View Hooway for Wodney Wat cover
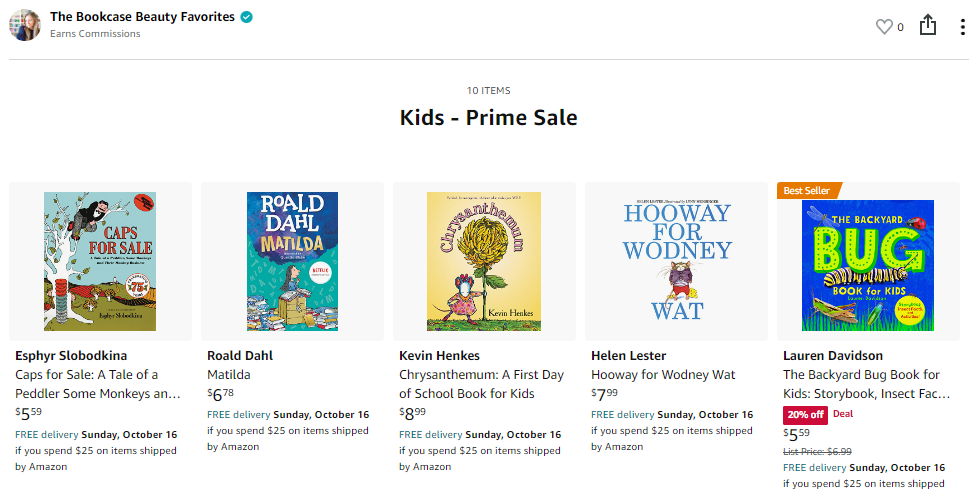Viewport: 971px width, 493px height. (676, 261)
